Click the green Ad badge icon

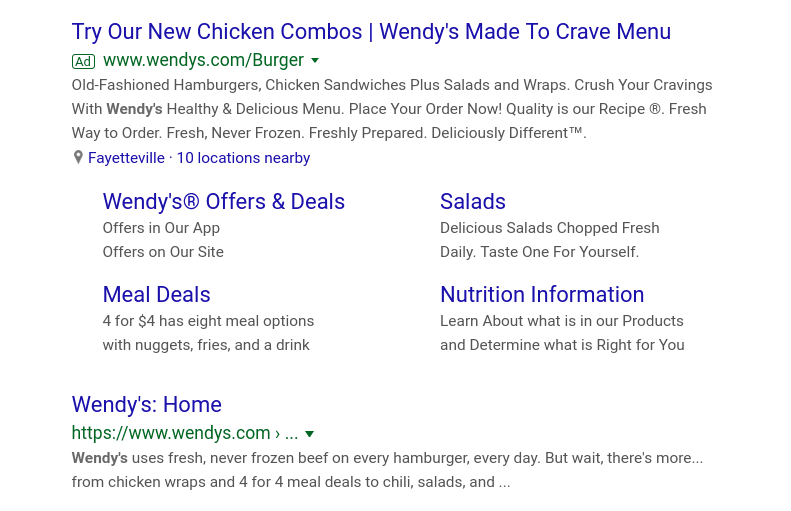(x=83, y=62)
